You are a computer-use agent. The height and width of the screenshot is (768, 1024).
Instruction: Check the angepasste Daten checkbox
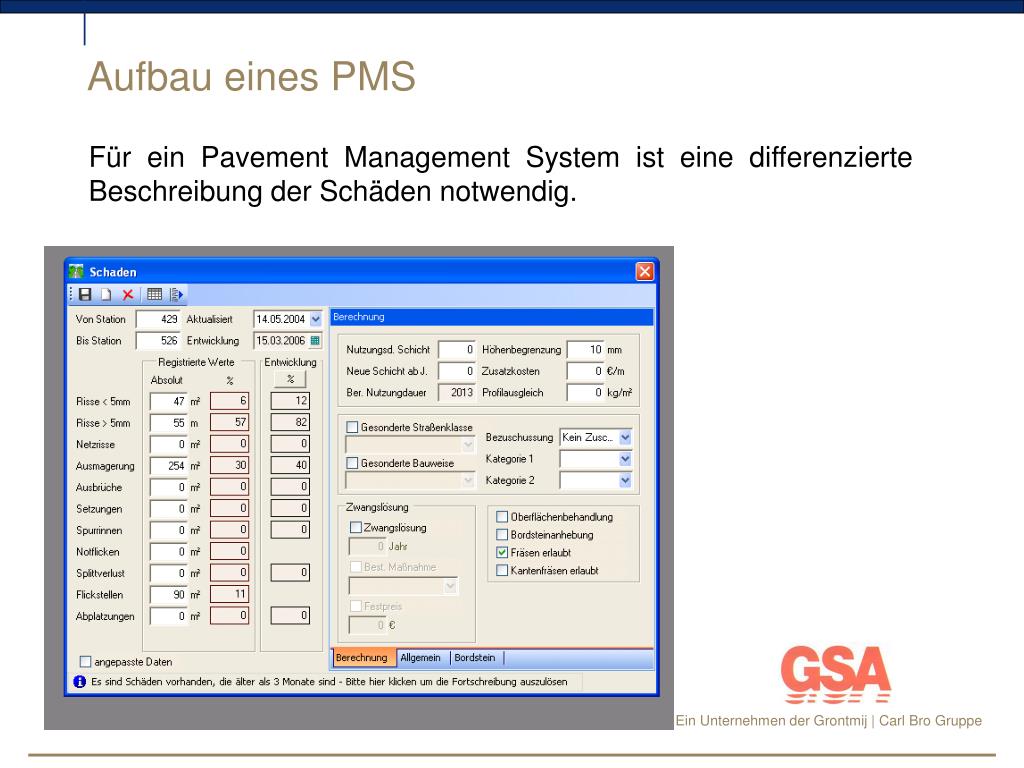[85, 661]
